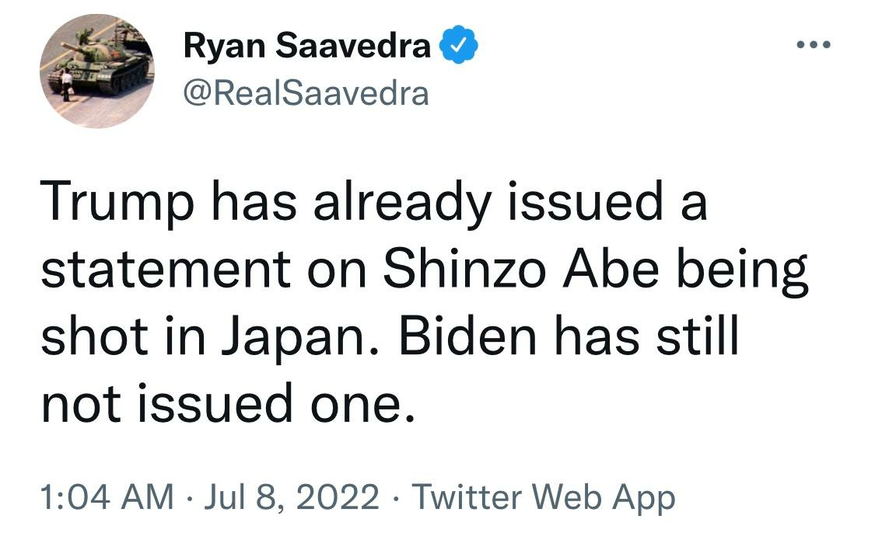Open the Twitter Web App source link

544,497
